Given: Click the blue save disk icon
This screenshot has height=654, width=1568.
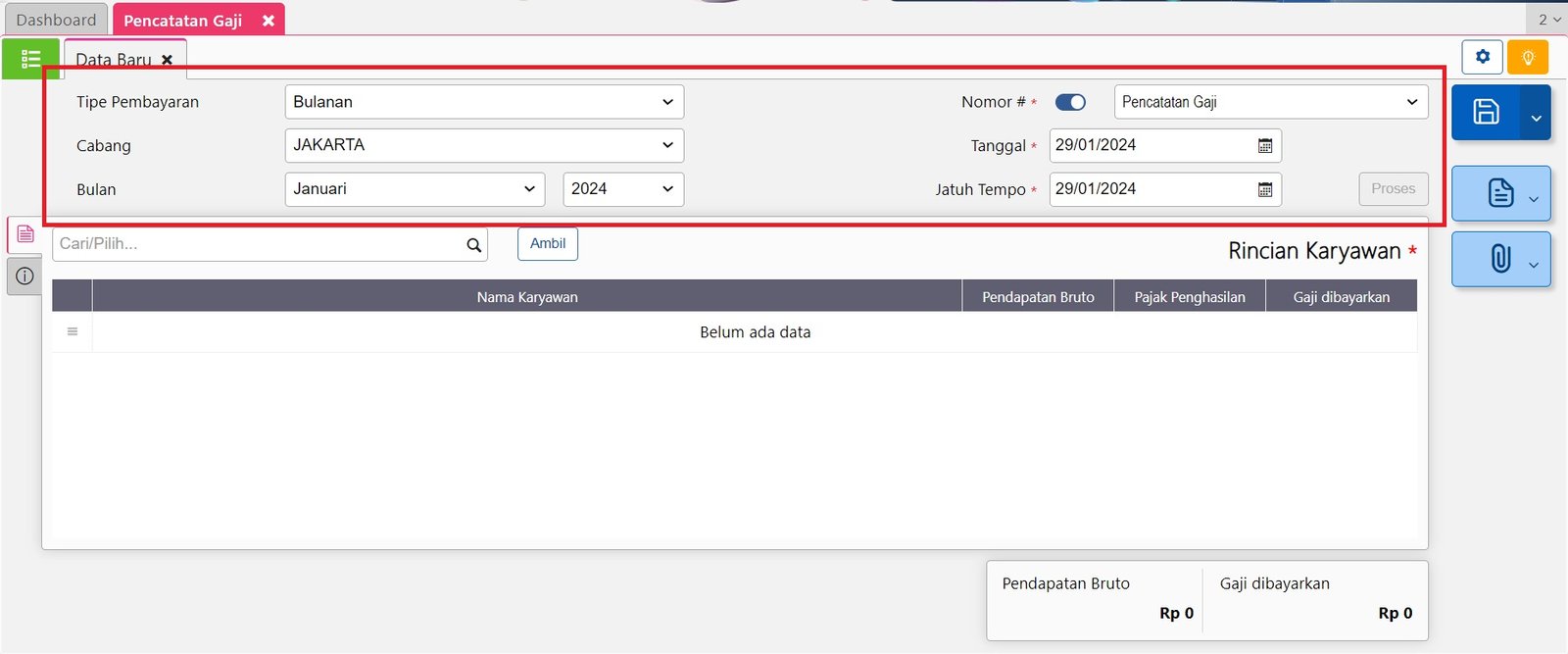Looking at the screenshot, I should 1486,112.
